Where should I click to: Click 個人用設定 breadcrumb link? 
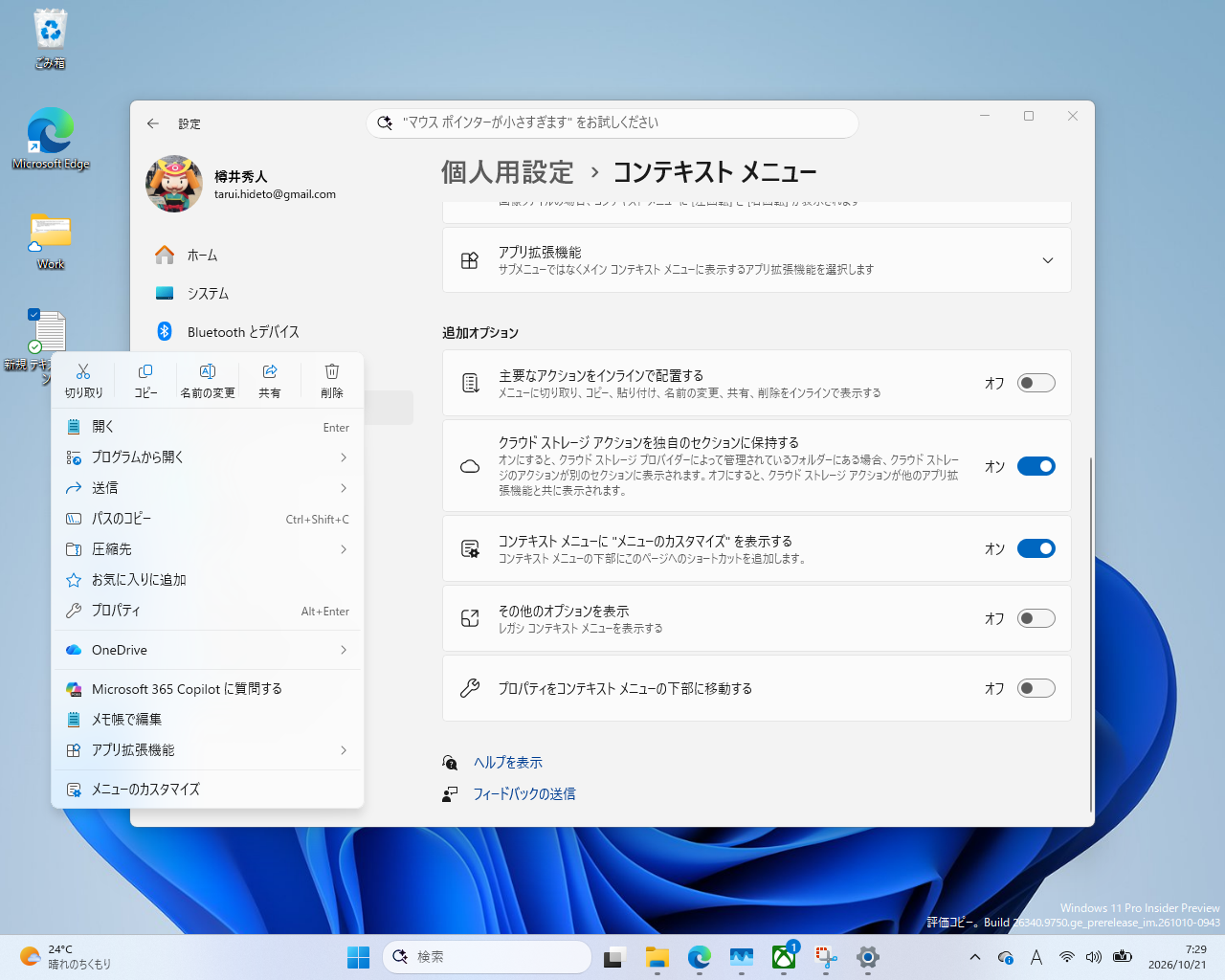(x=507, y=172)
